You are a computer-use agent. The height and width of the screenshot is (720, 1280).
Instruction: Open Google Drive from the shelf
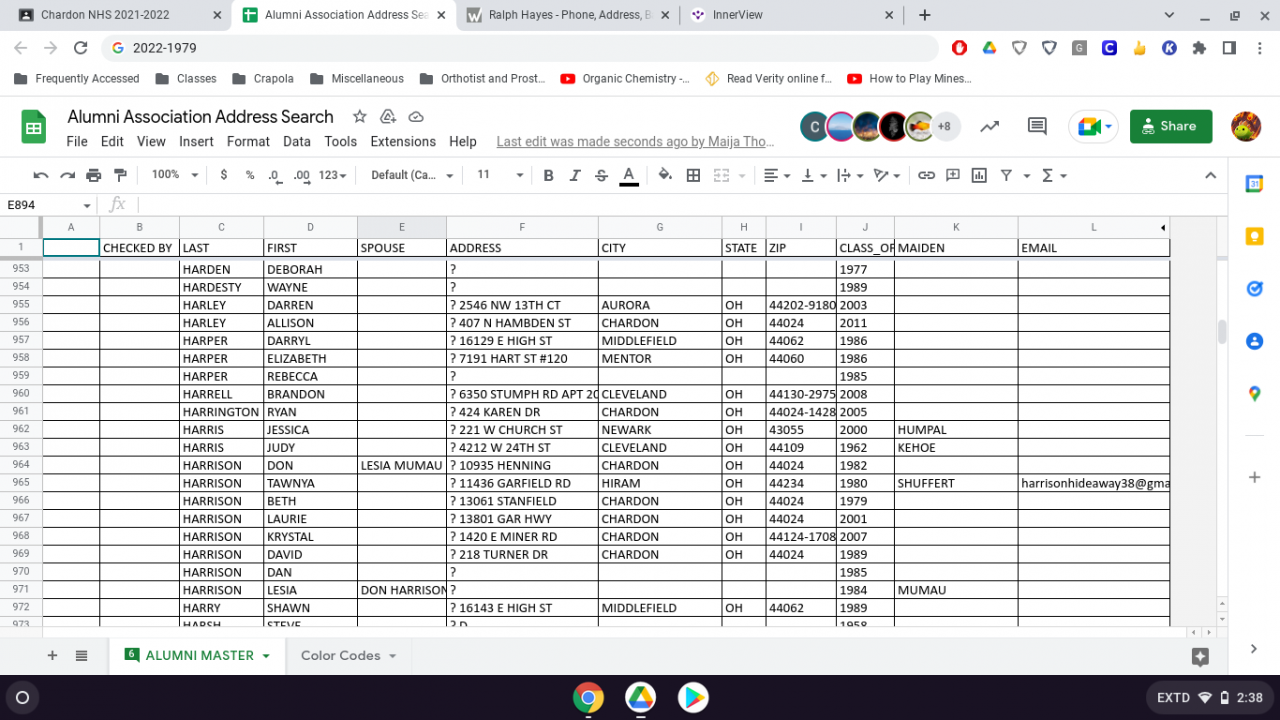[640, 698]
